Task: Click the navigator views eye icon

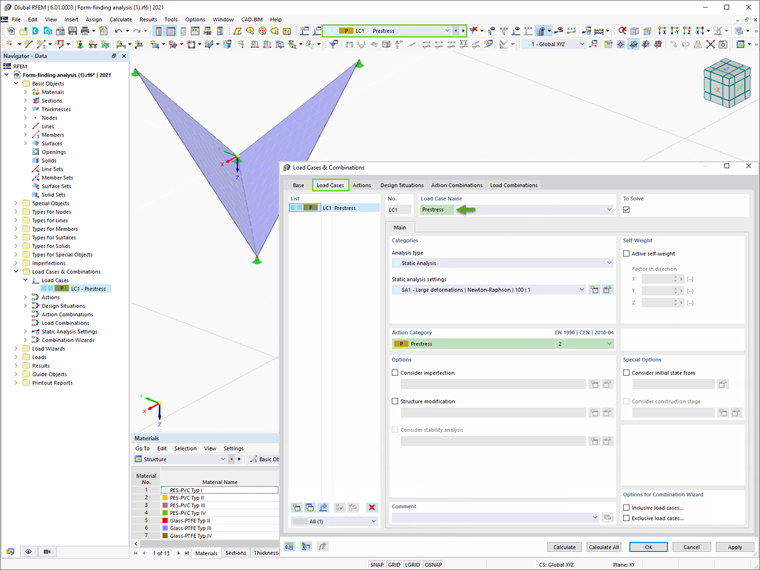Action: point(29,552)
